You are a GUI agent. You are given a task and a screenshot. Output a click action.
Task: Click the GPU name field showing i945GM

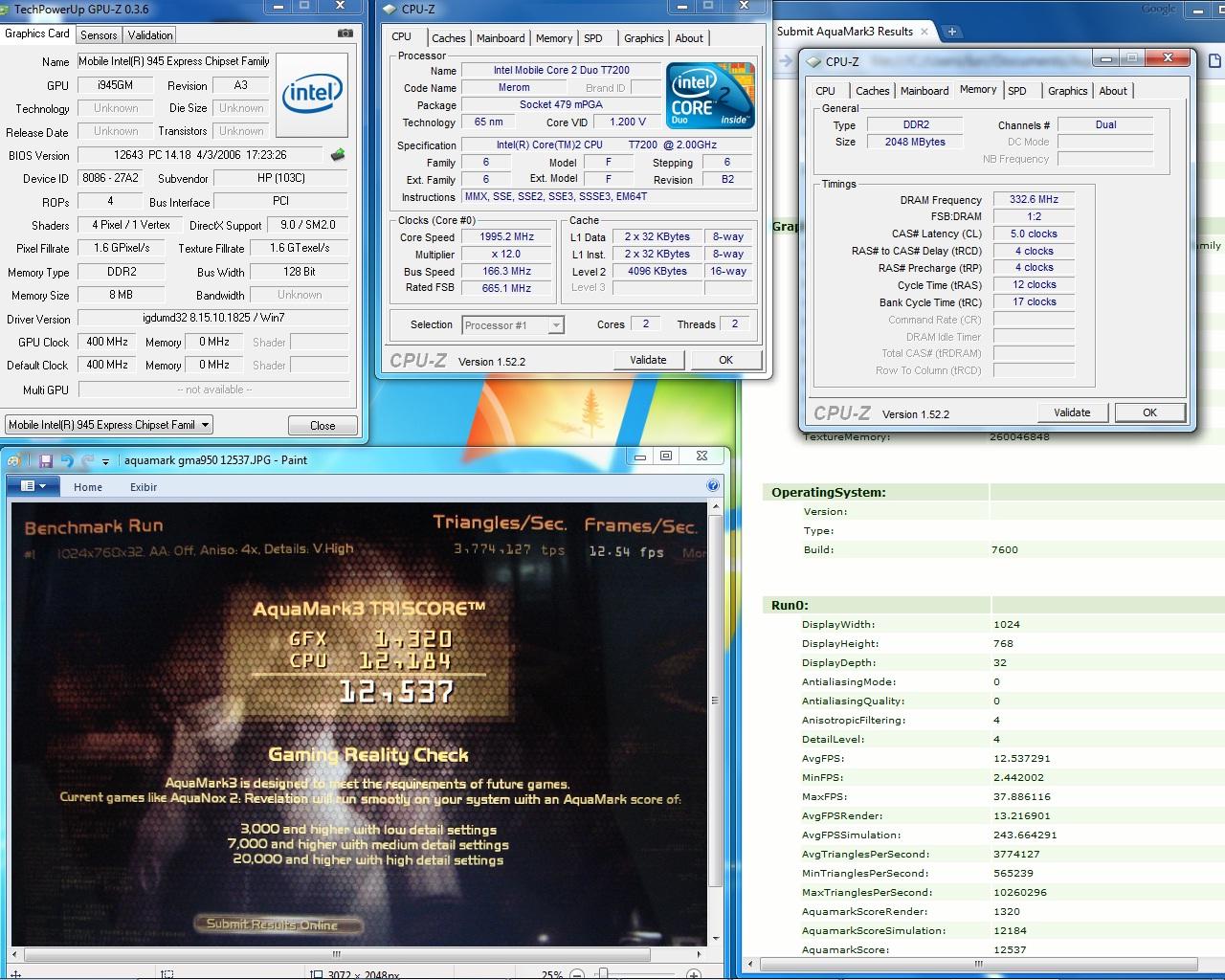(x=115, y=85)
